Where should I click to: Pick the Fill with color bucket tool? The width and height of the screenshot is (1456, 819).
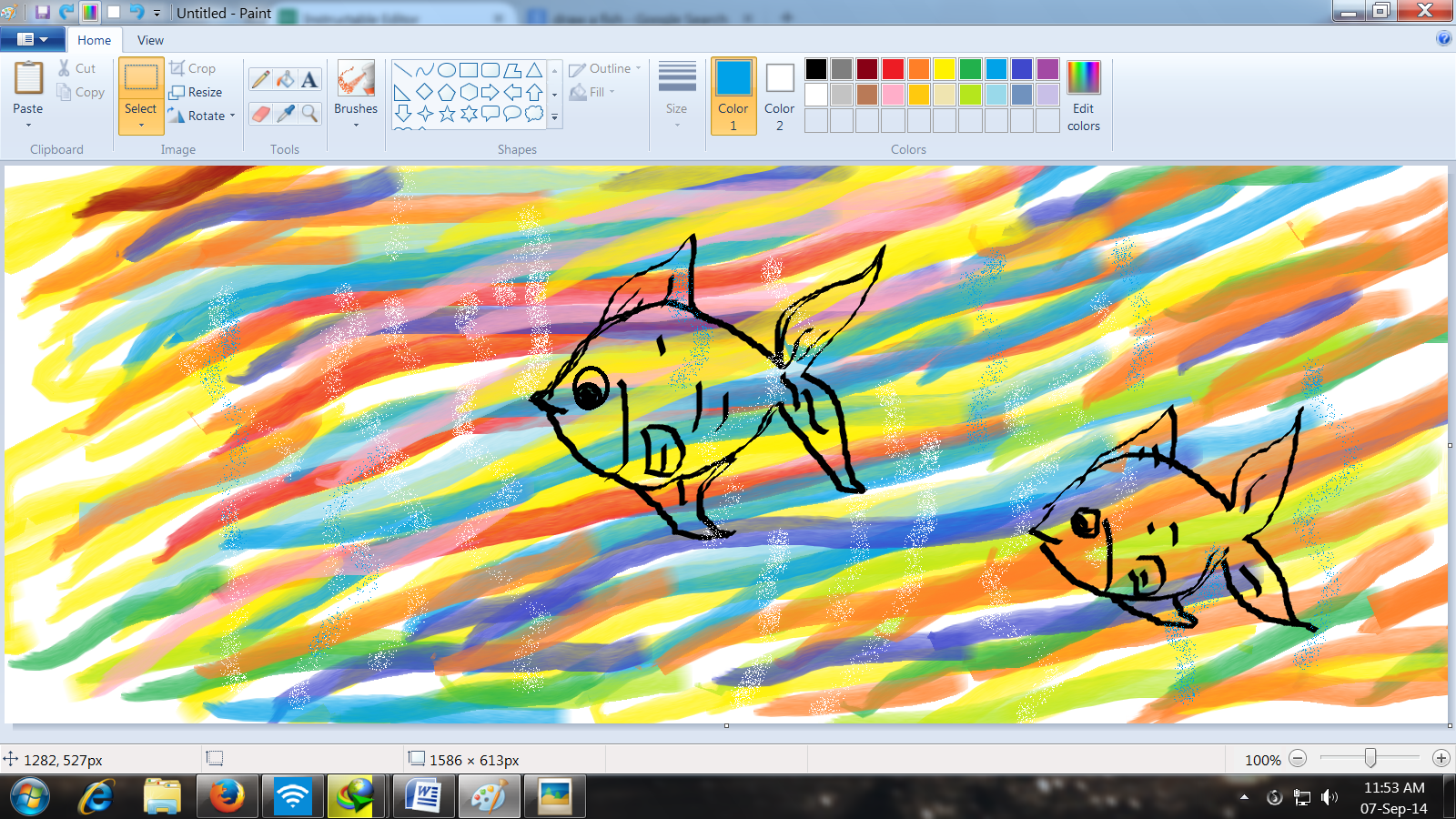tap(285, 80)
